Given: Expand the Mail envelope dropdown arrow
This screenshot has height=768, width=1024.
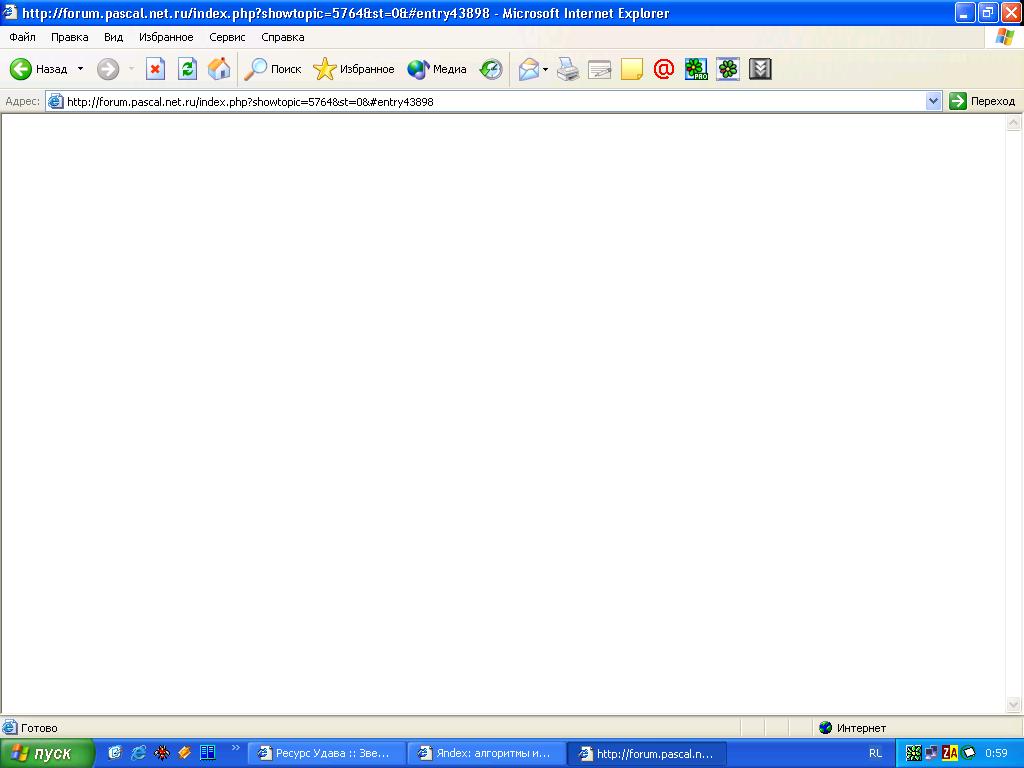Looking at the screenshot, I should 546,69.
